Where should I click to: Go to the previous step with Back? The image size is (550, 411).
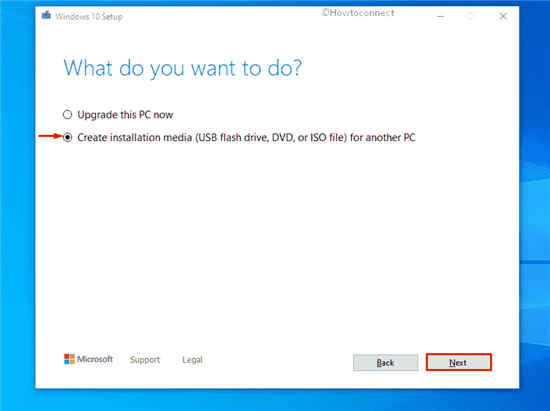pos(385,363)
